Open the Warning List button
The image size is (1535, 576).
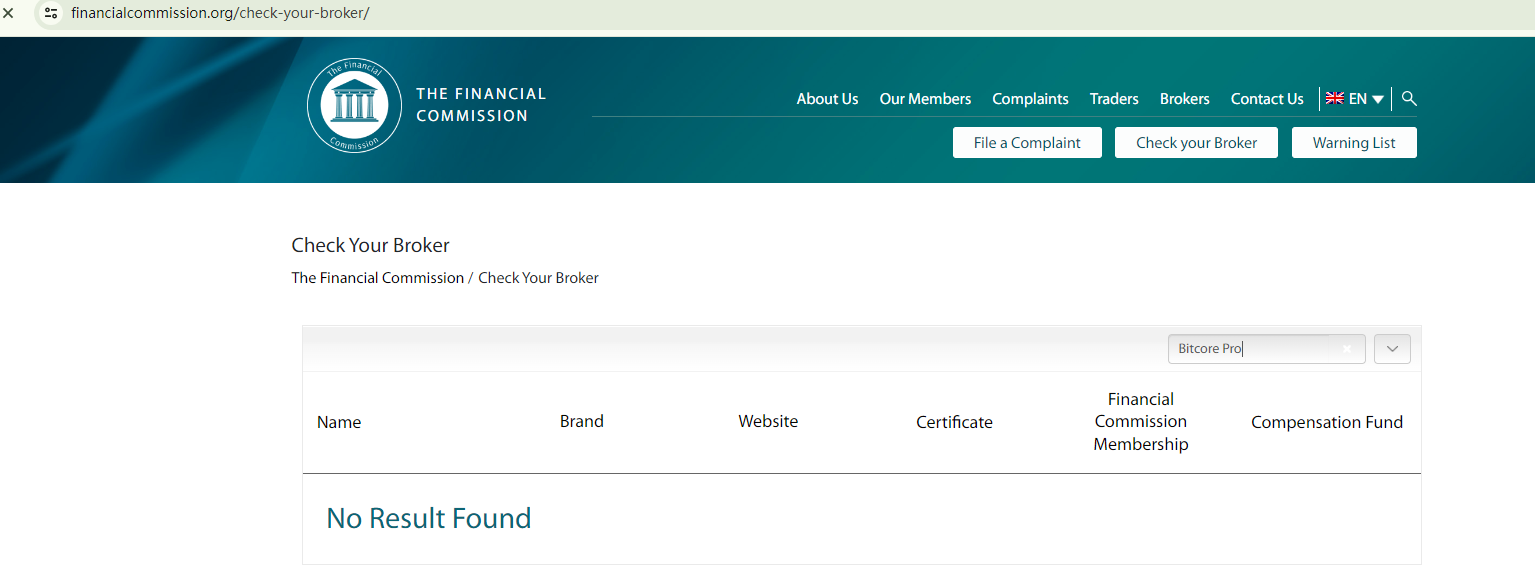[1353, 143]
